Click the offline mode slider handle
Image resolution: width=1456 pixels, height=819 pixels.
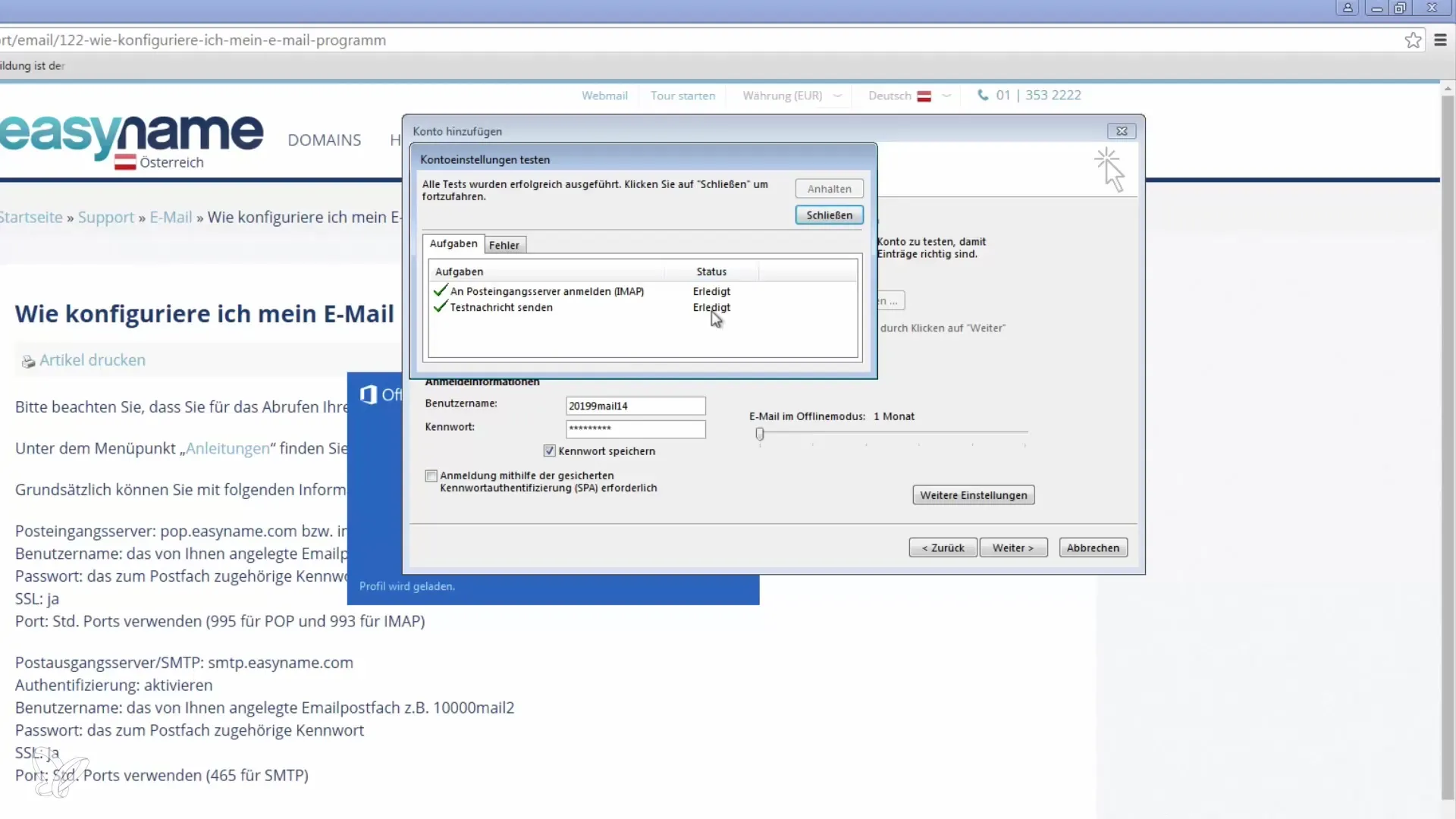760,435
